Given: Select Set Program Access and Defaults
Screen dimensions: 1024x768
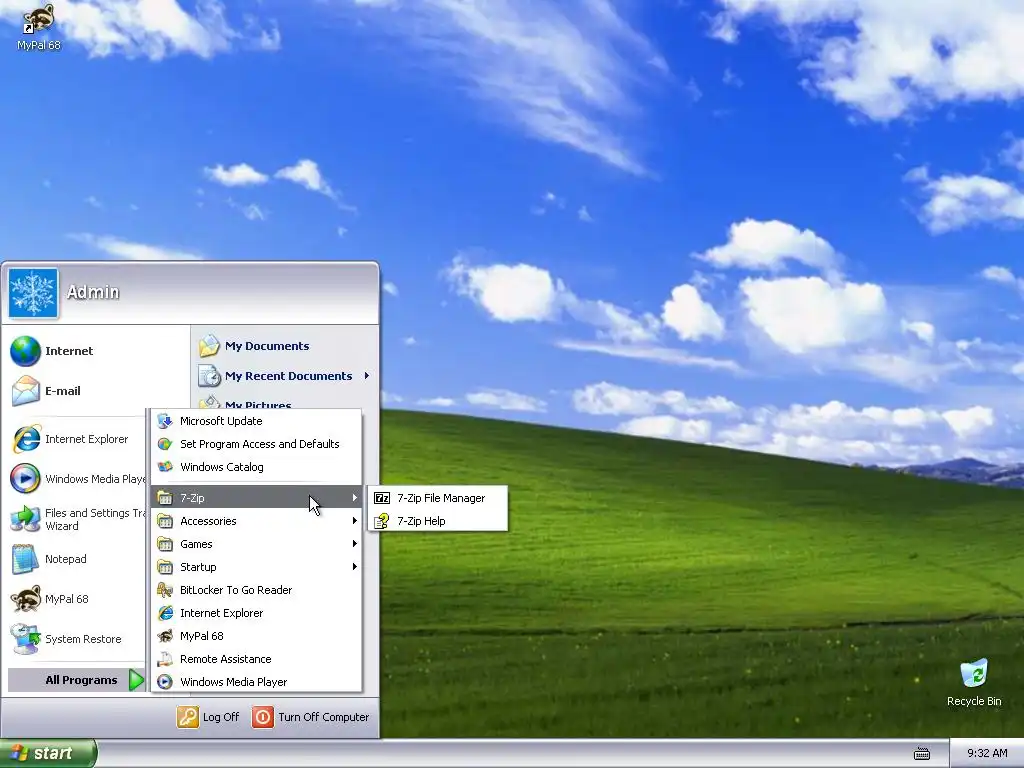Looking at the screenshot, I should [x=256, y=443].
